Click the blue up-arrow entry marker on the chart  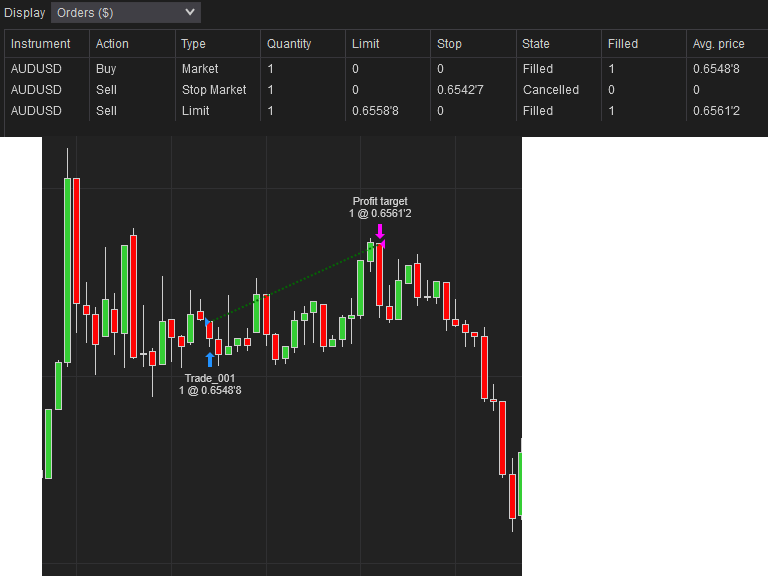pos(210,360)
